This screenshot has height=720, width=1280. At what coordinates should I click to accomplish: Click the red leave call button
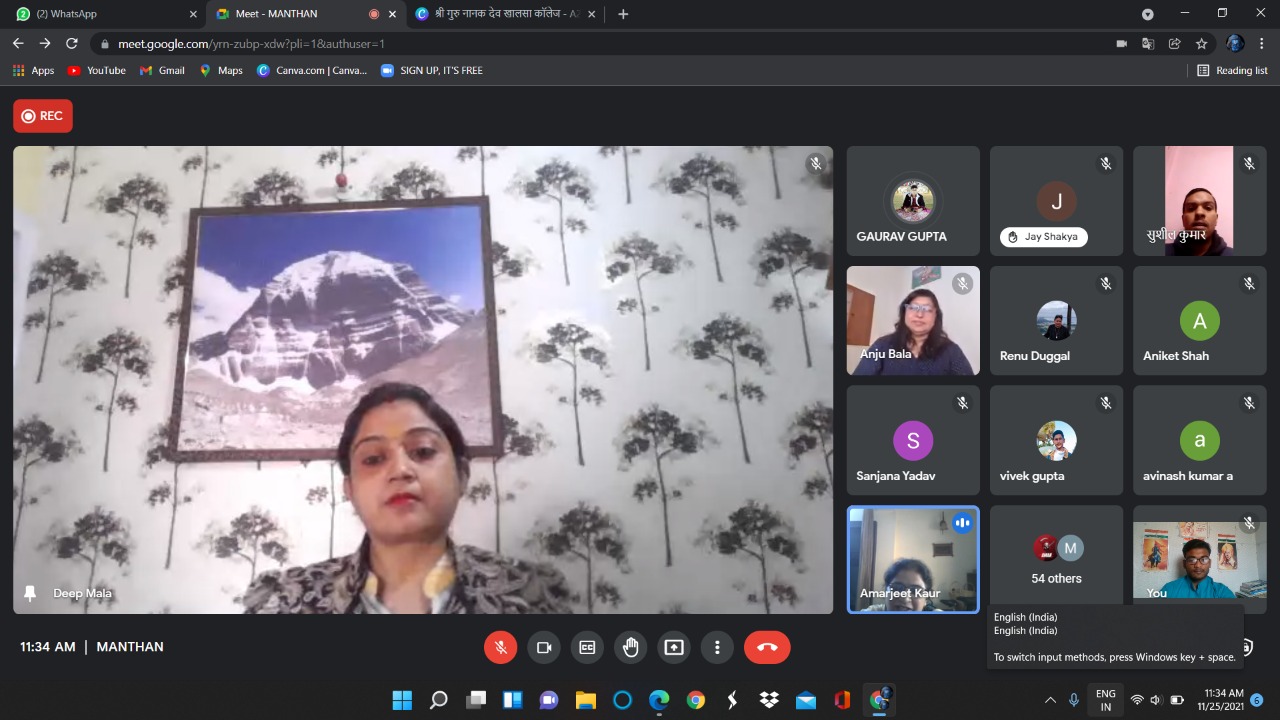point(767,647)
